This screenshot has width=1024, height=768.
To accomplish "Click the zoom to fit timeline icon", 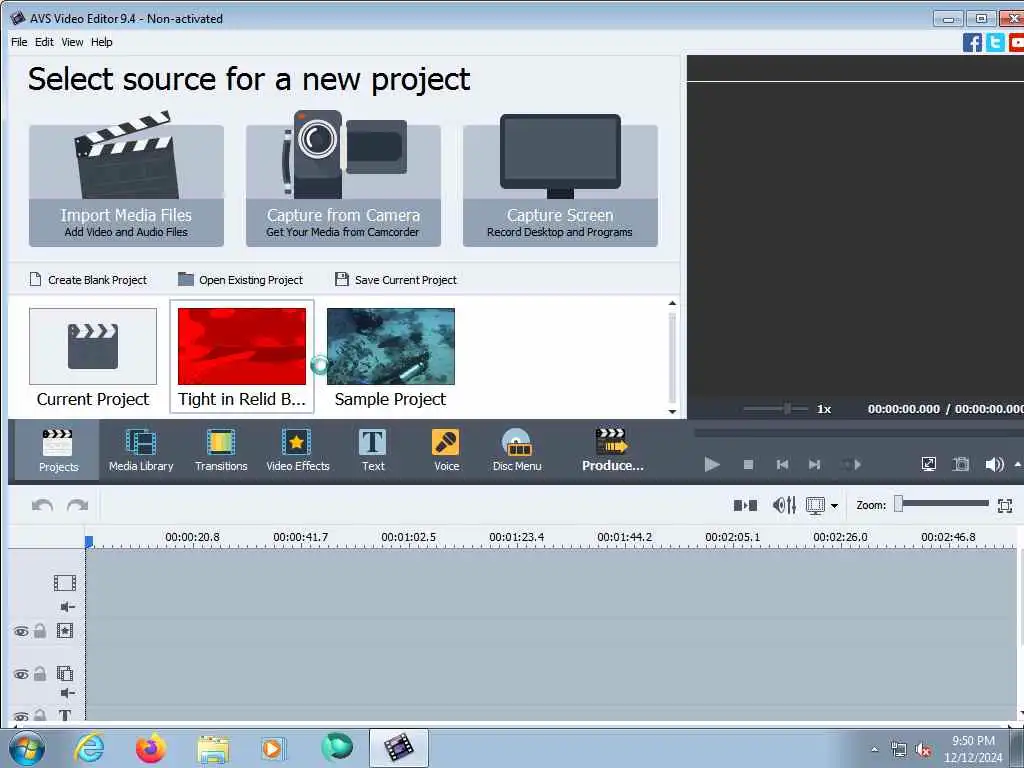I will [x=1004, y=505].
